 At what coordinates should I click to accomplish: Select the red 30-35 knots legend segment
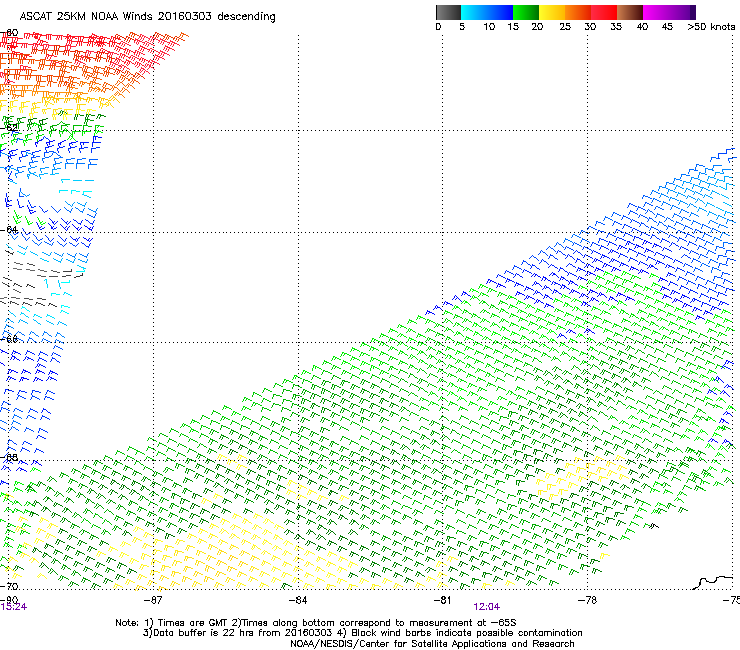(604, 12)
